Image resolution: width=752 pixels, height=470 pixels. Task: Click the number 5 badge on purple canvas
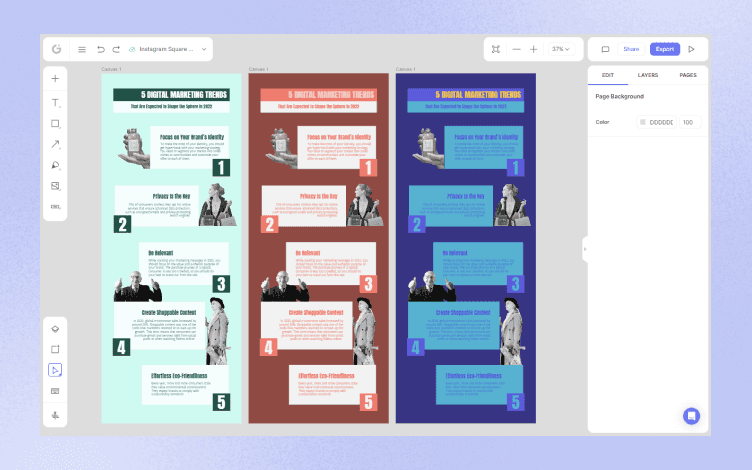point(516,402)
